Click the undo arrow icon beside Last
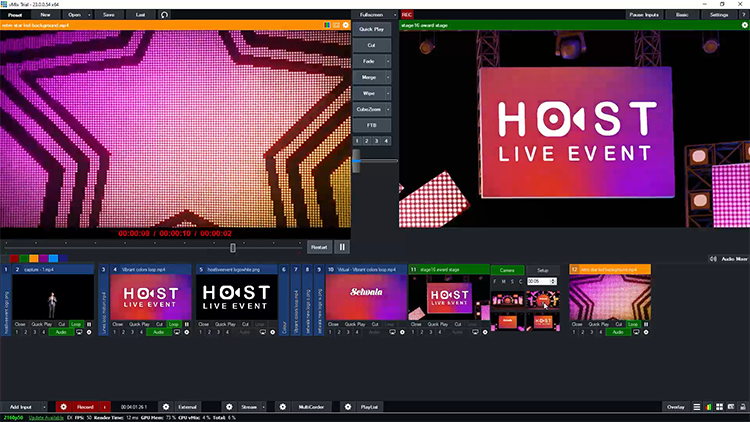The width and height of the screenshot is (750, 422). click(164, 15)
